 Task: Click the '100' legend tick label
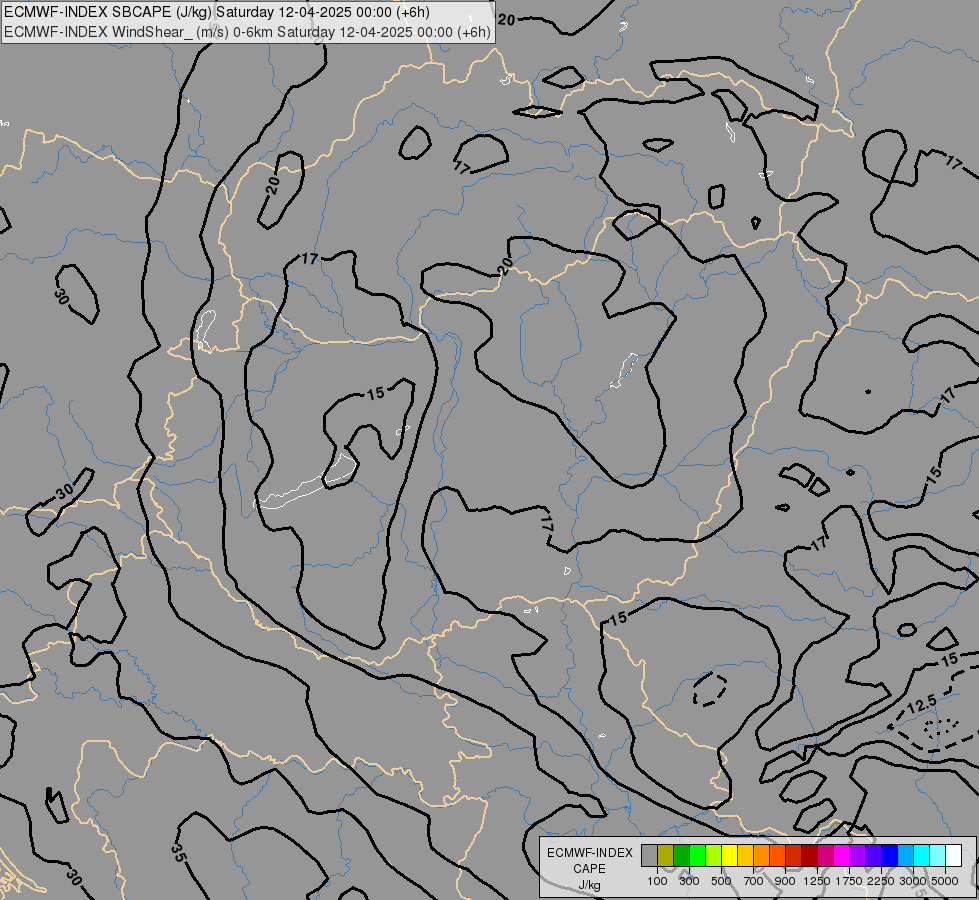(657, 881)
